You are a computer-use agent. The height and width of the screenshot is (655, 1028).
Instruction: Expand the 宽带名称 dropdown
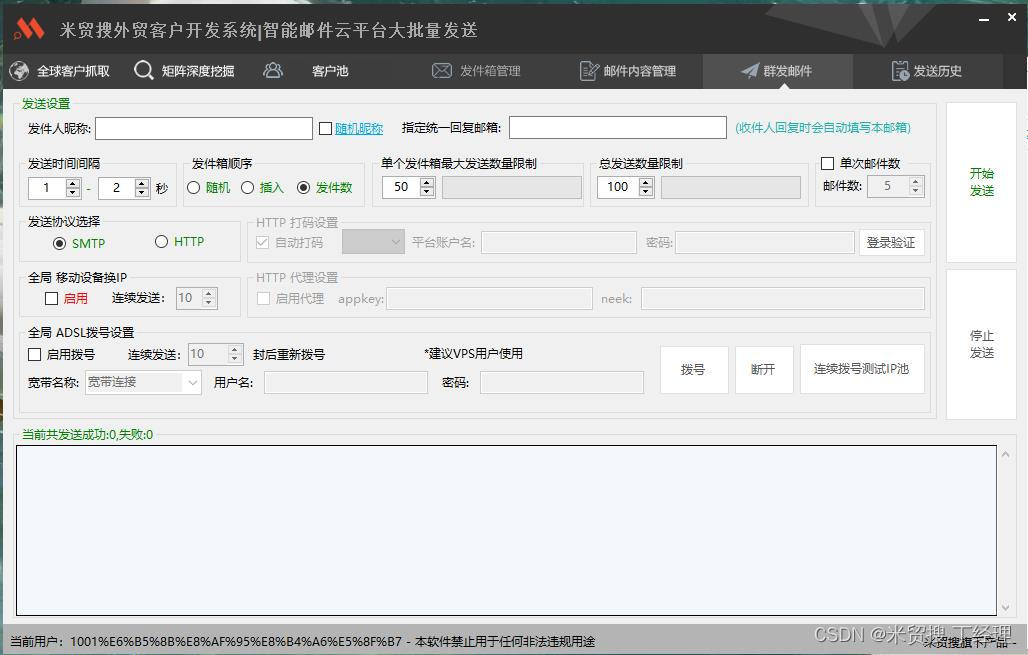pyautogui.click(x=192, y=382)
